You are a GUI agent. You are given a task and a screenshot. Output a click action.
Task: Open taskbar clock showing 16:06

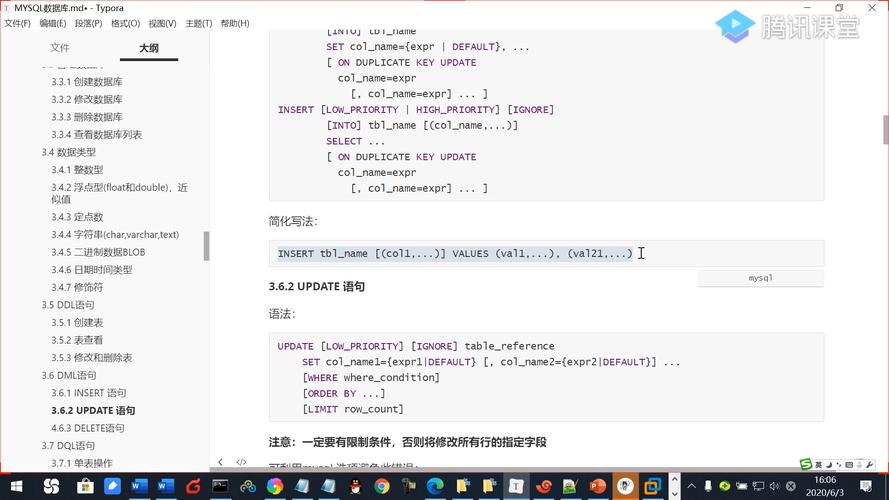(825, 486)
